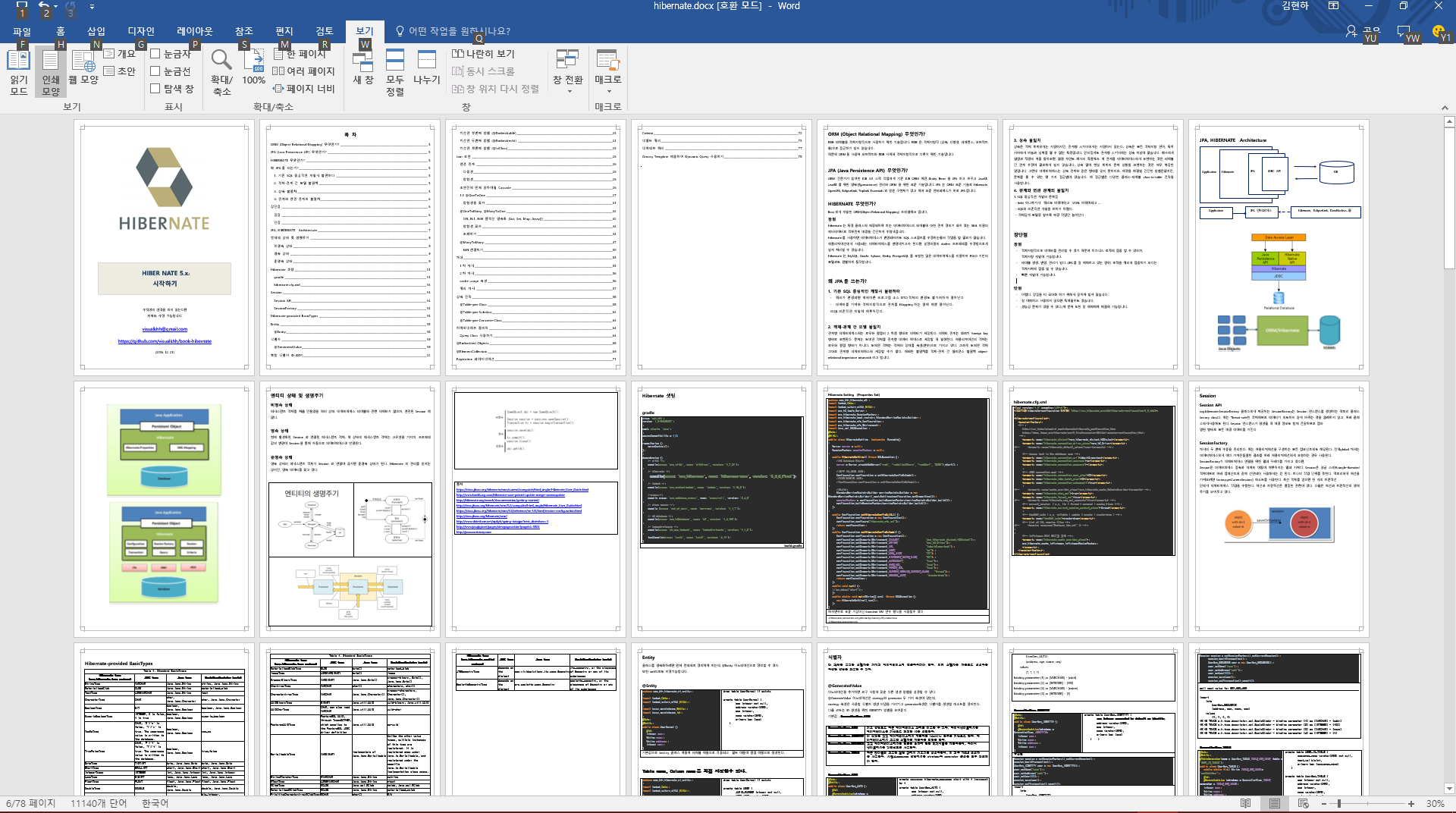This screenshot has height=813, width=1456.
Task: Click the Save icon in quick access toolbar
Action: click(21, 6)
